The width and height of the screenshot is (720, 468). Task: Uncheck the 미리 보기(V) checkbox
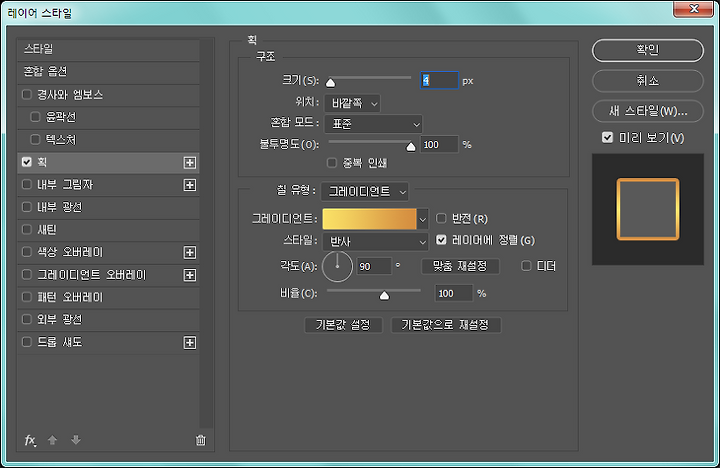tap(608, 137)
